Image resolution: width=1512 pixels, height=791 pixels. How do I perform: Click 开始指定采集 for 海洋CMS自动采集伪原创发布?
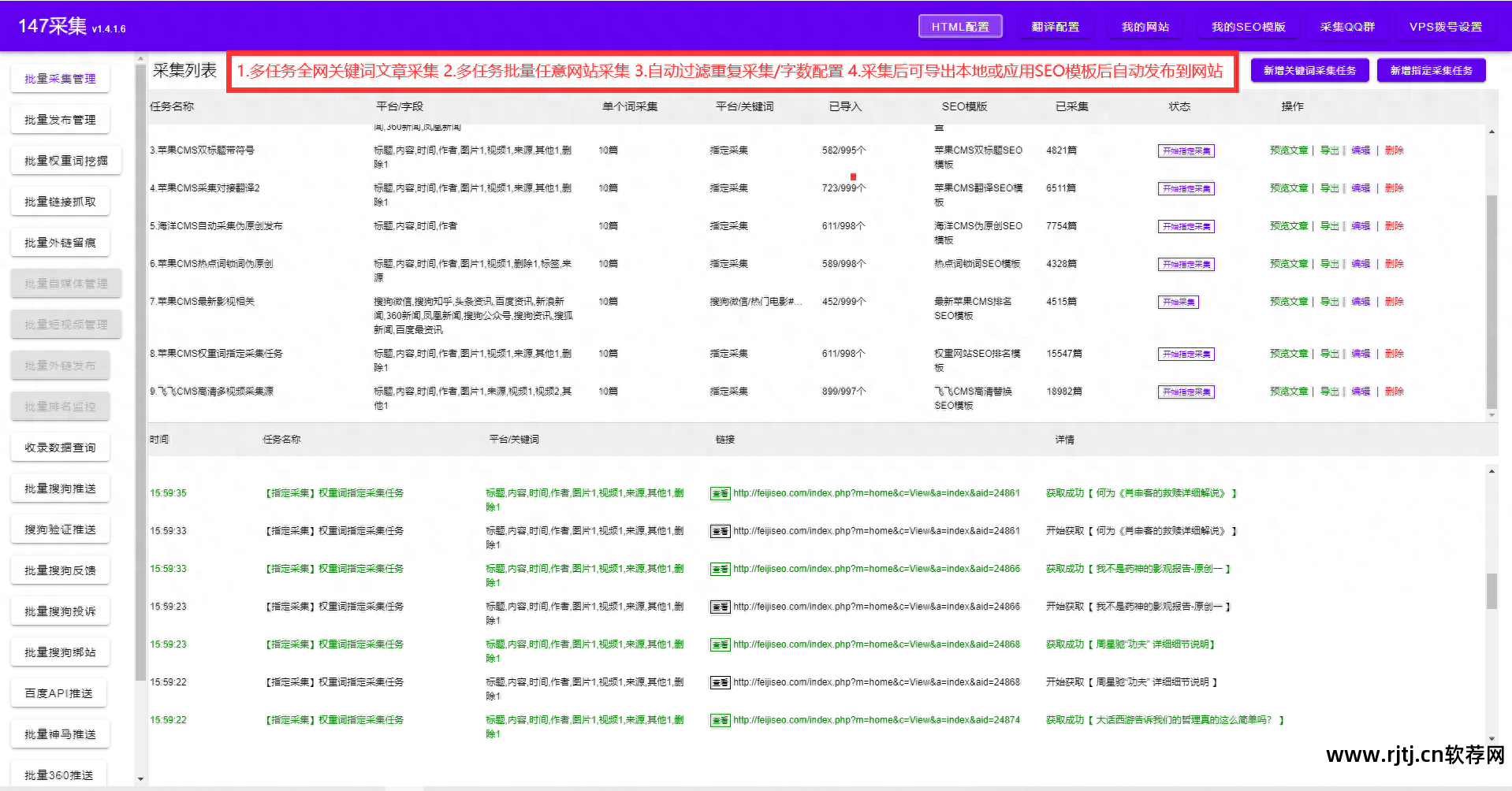1186,226
